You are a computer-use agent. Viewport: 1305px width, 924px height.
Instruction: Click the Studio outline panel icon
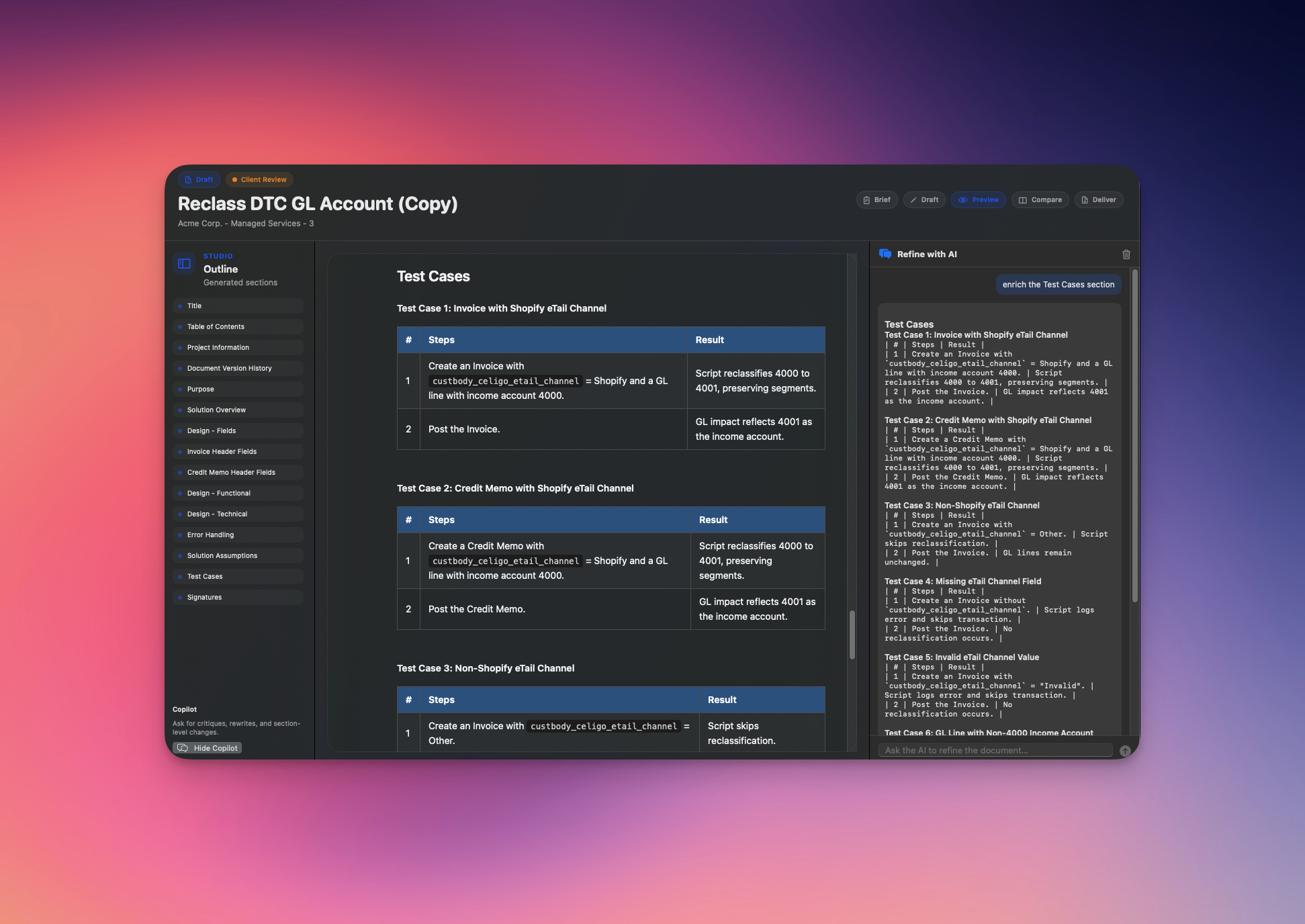(184, 264)
